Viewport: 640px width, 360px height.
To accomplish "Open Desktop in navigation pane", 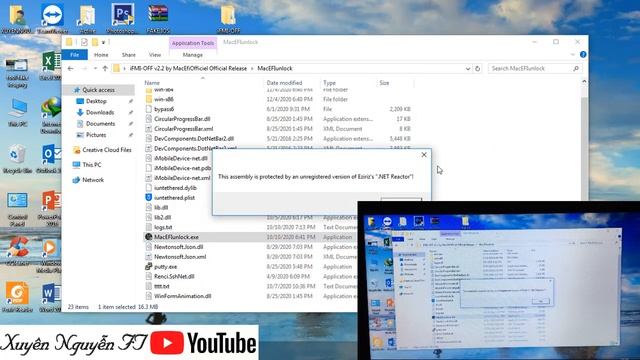I will tap(96, 101).
